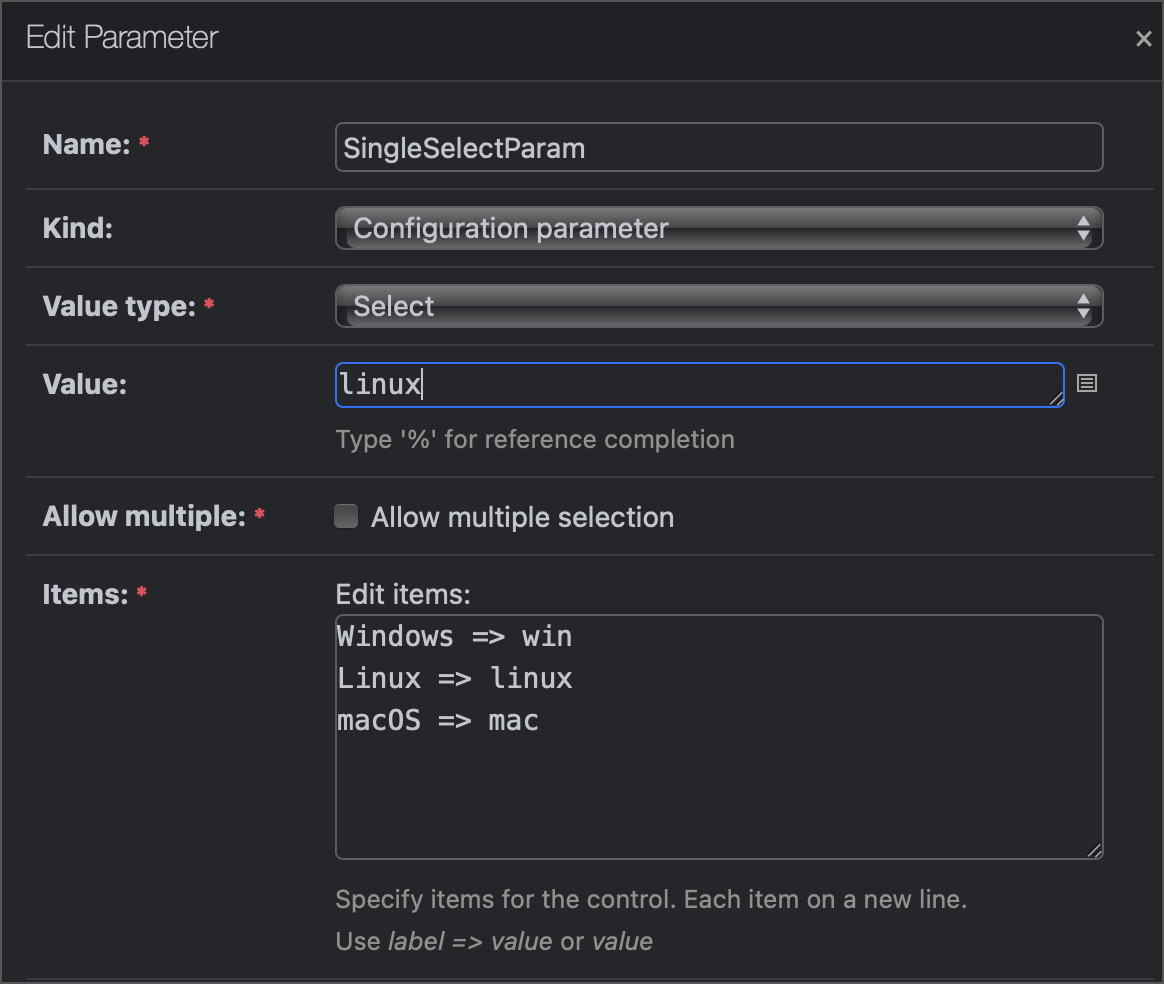Click the resize grip of the items textarea
The width and height of the screenshot is (1164, 984).
tap(1094, 851)
